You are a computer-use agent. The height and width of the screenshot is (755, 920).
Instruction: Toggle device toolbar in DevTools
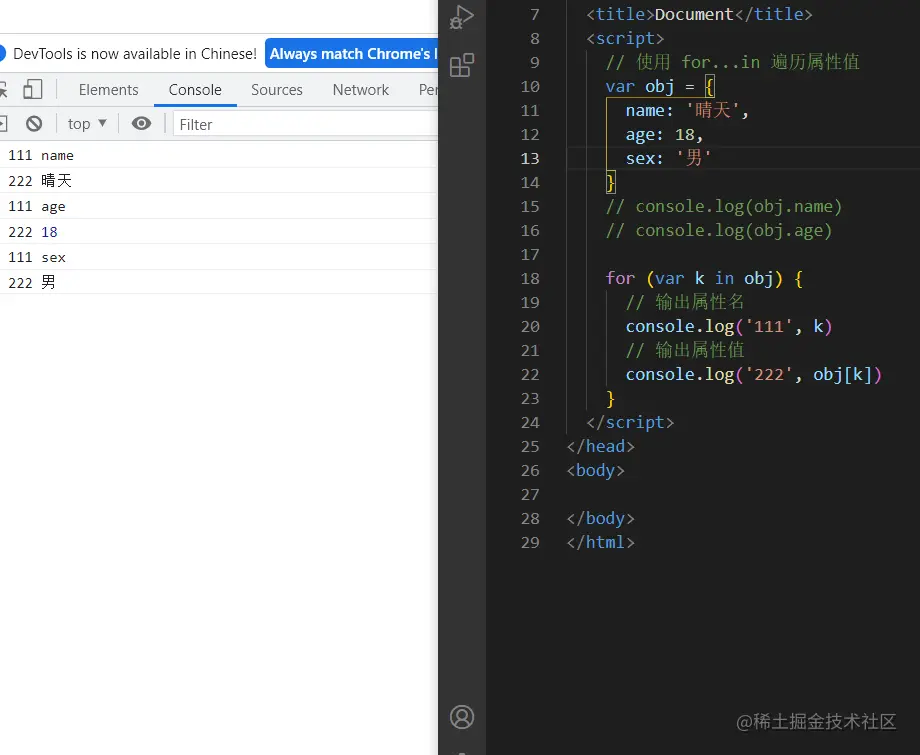pyautogui.click(x=32, y=90)
